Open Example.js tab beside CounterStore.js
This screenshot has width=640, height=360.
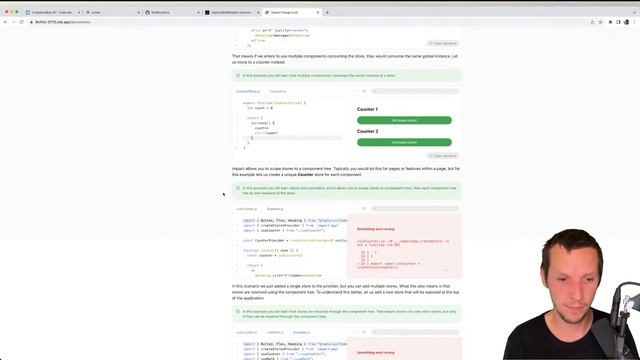(x=278, y=91)
